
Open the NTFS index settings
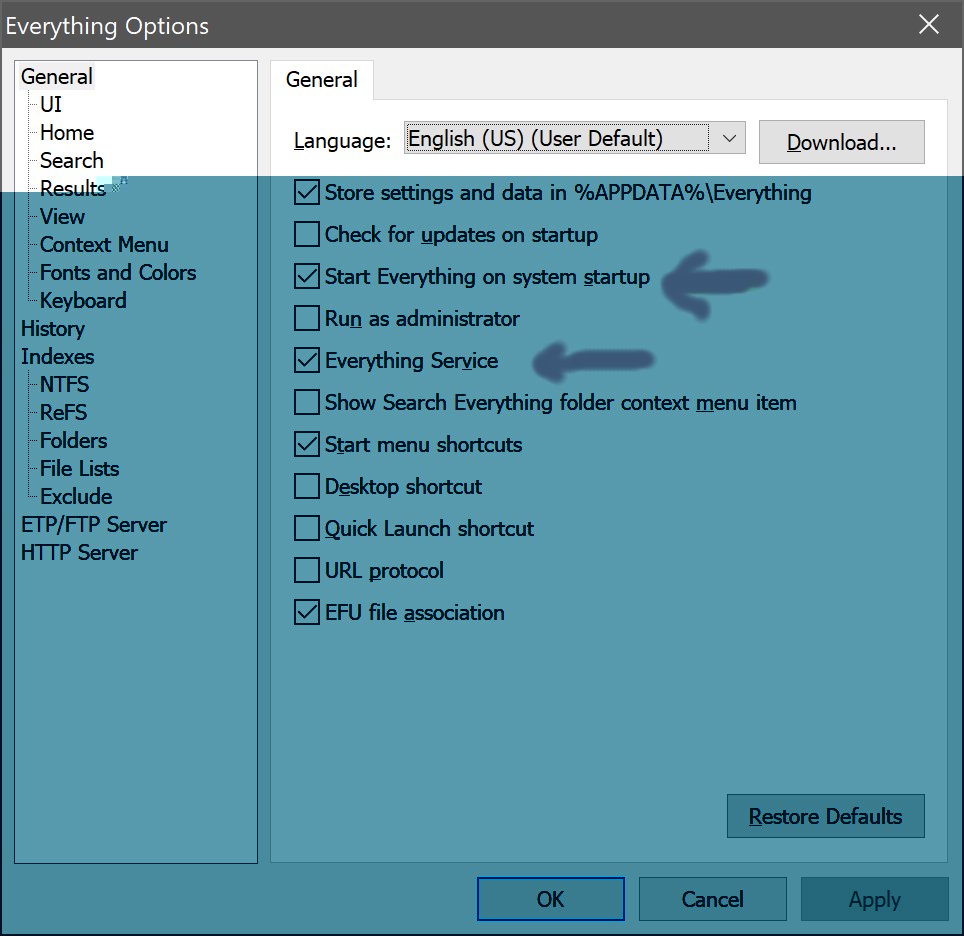pos(65,384)
